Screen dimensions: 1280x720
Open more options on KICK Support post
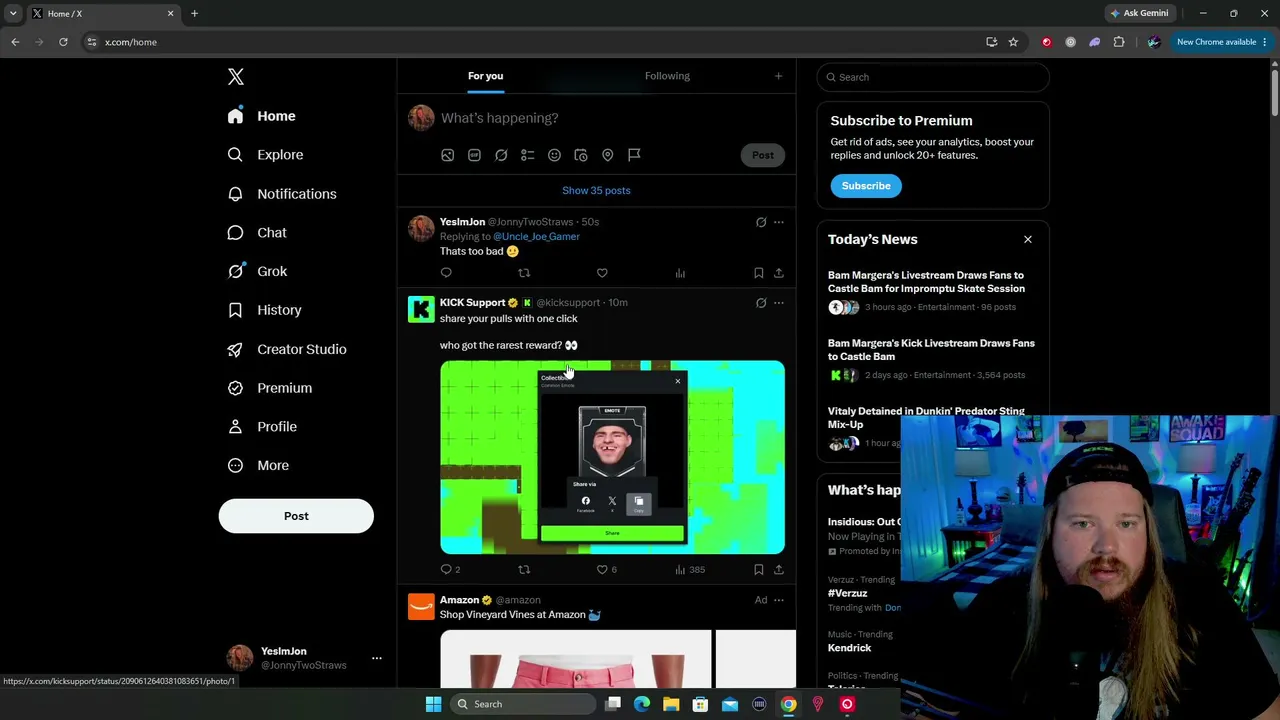(779, 303)
